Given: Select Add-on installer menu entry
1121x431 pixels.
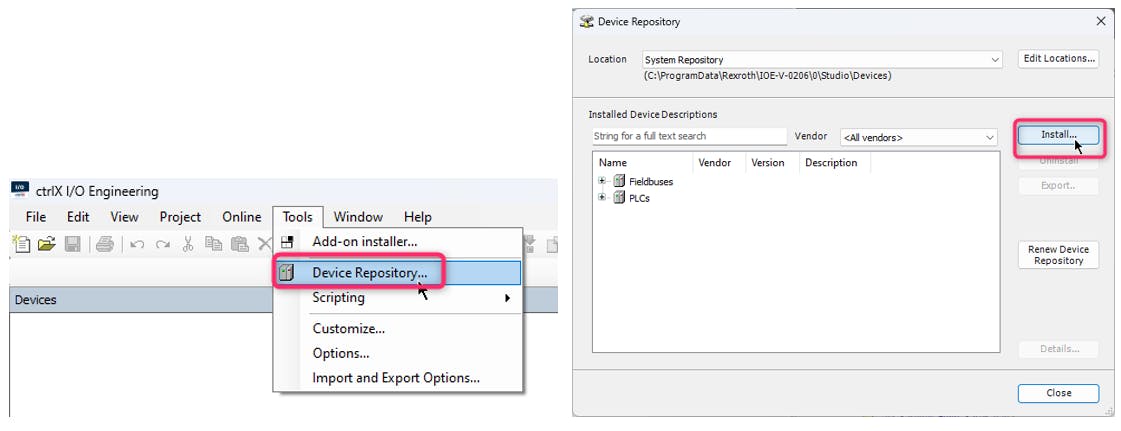Looking at the screenshot, I should coord(364,241).
